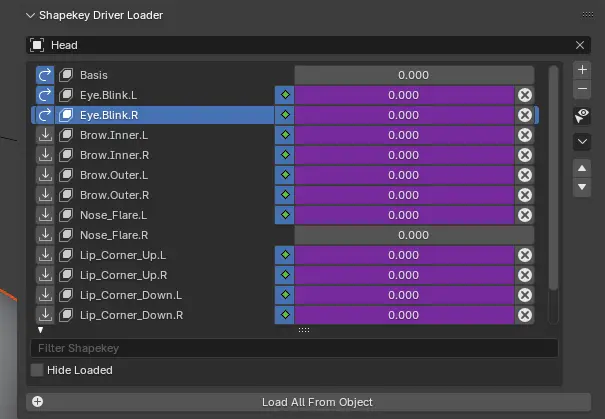Load driver for Brow.Inner.R
605x419 pixels.
[45, 155]
